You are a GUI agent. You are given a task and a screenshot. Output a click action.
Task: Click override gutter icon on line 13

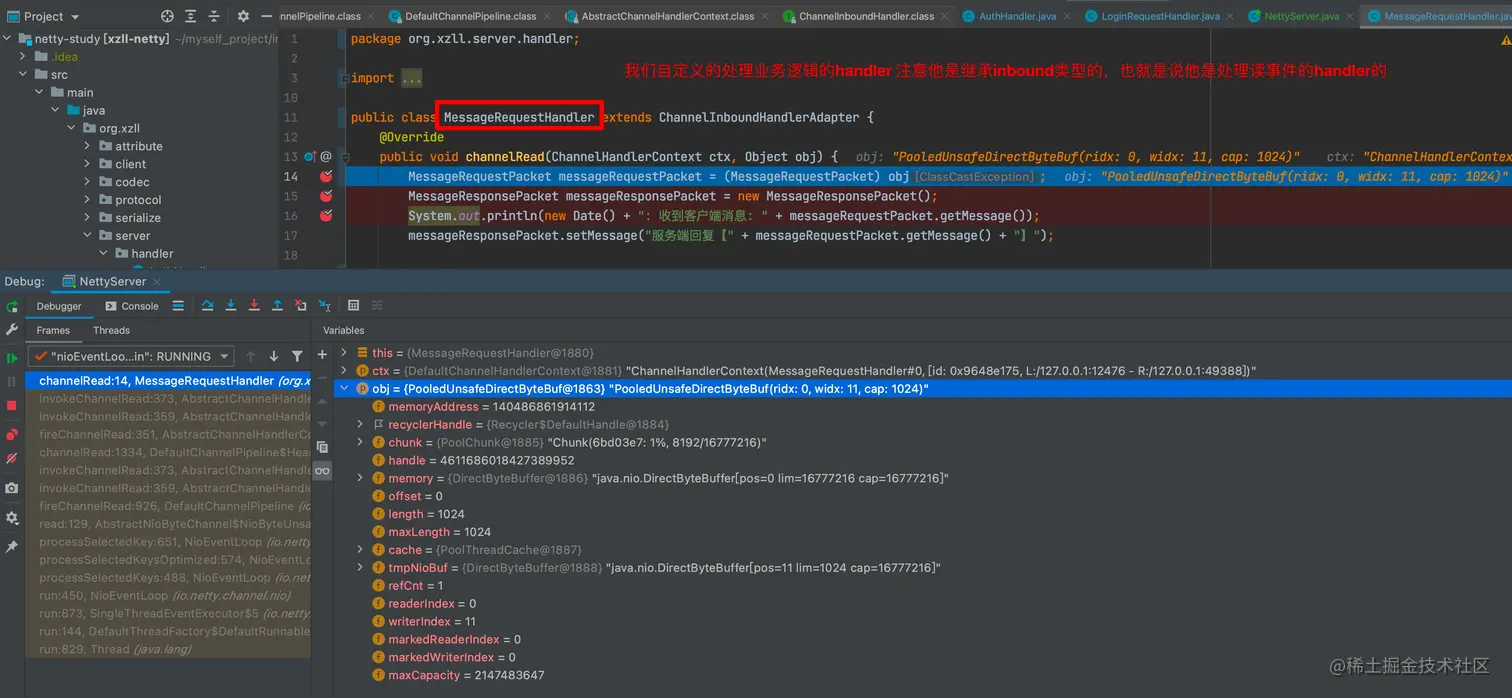point(310,157)
